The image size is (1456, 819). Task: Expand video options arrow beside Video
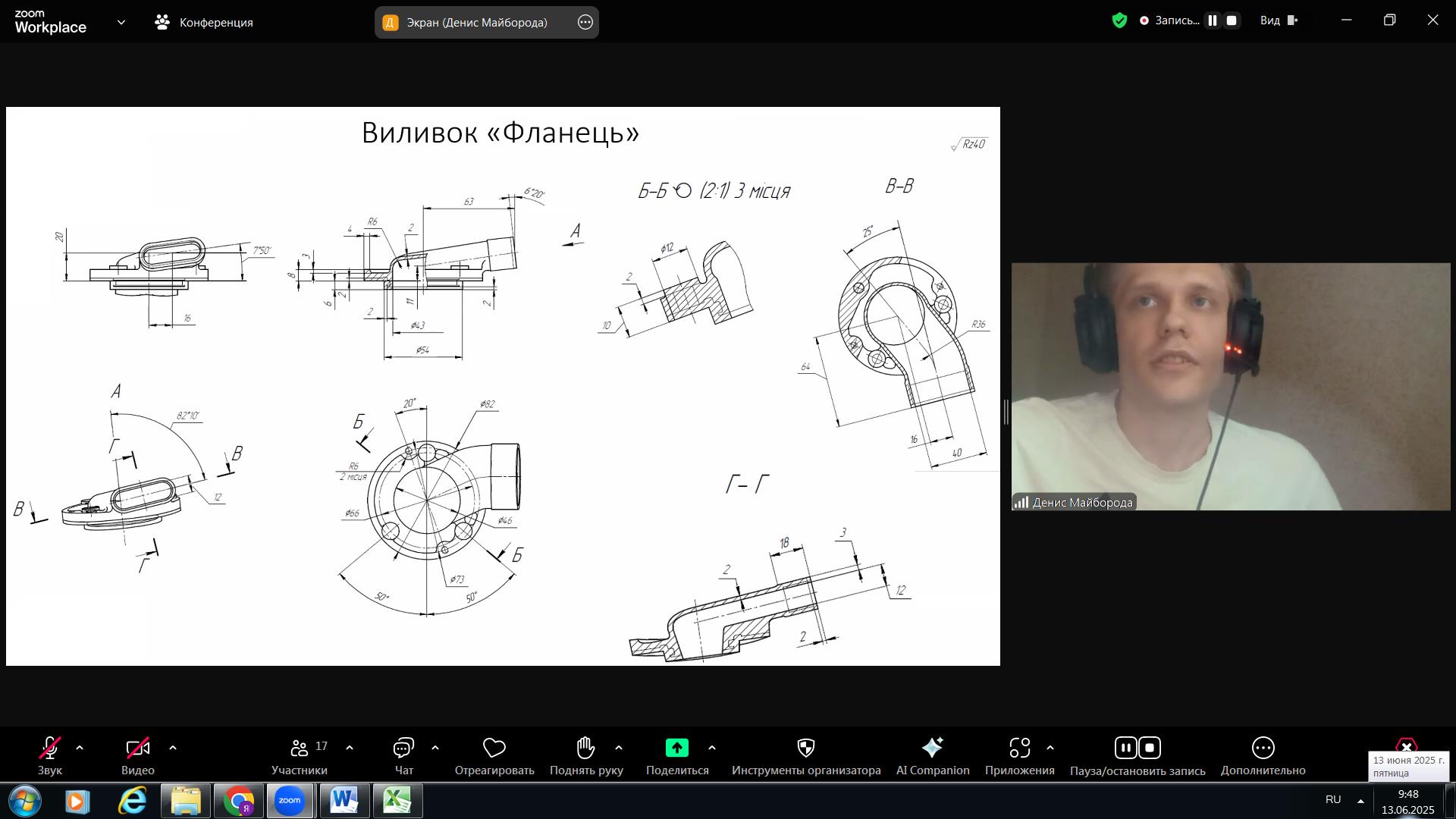point(173,748)
